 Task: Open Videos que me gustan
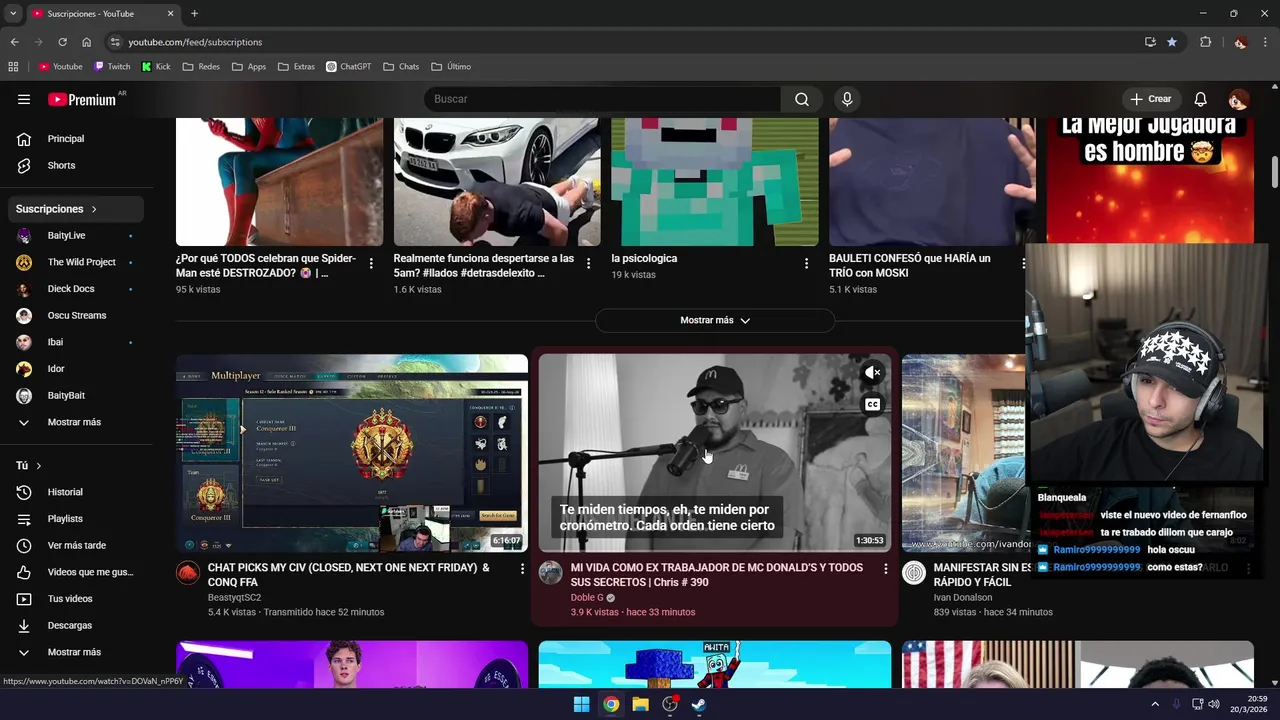click(x=78, y=572)
